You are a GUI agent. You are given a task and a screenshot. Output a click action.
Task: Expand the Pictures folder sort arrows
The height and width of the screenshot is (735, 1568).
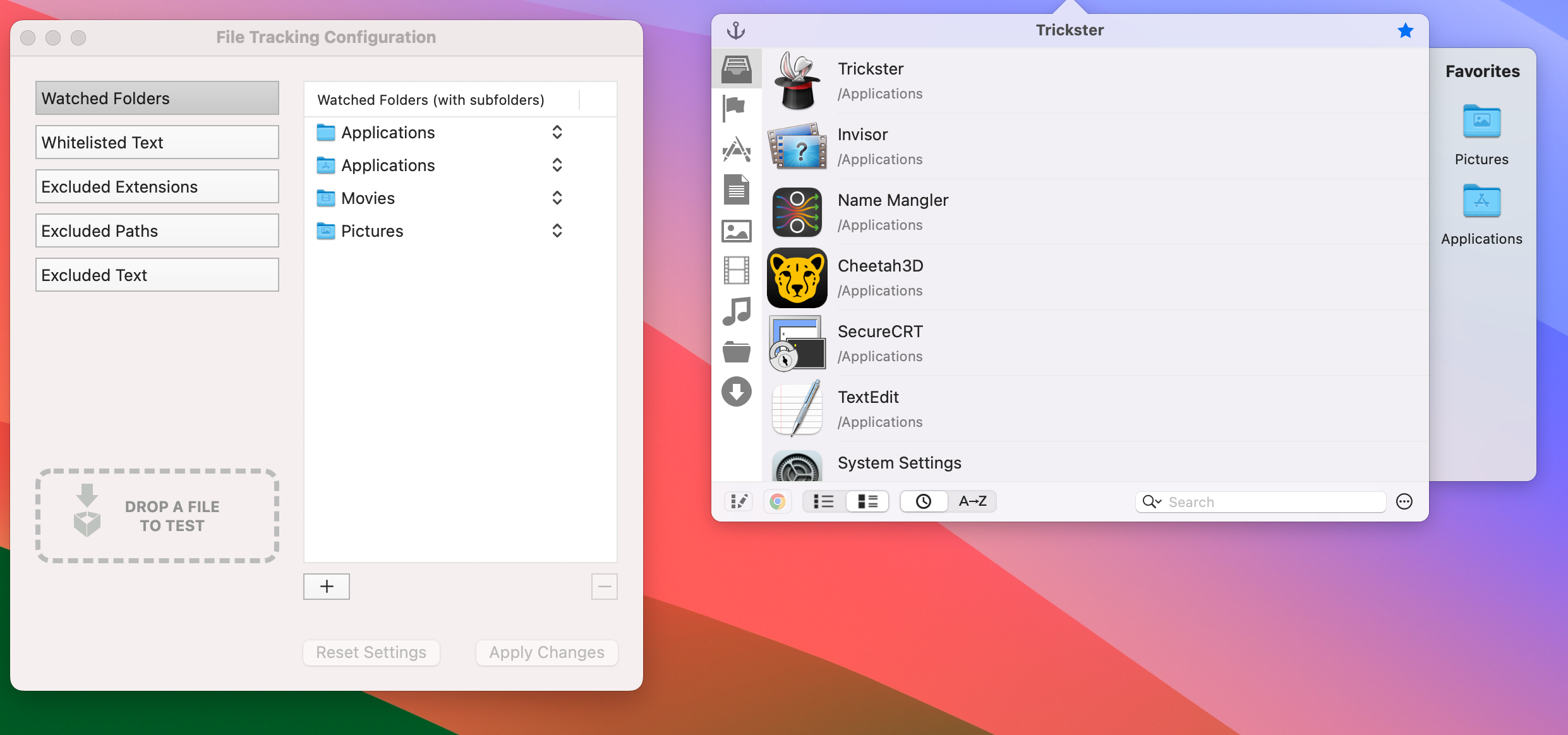point(558,231)
